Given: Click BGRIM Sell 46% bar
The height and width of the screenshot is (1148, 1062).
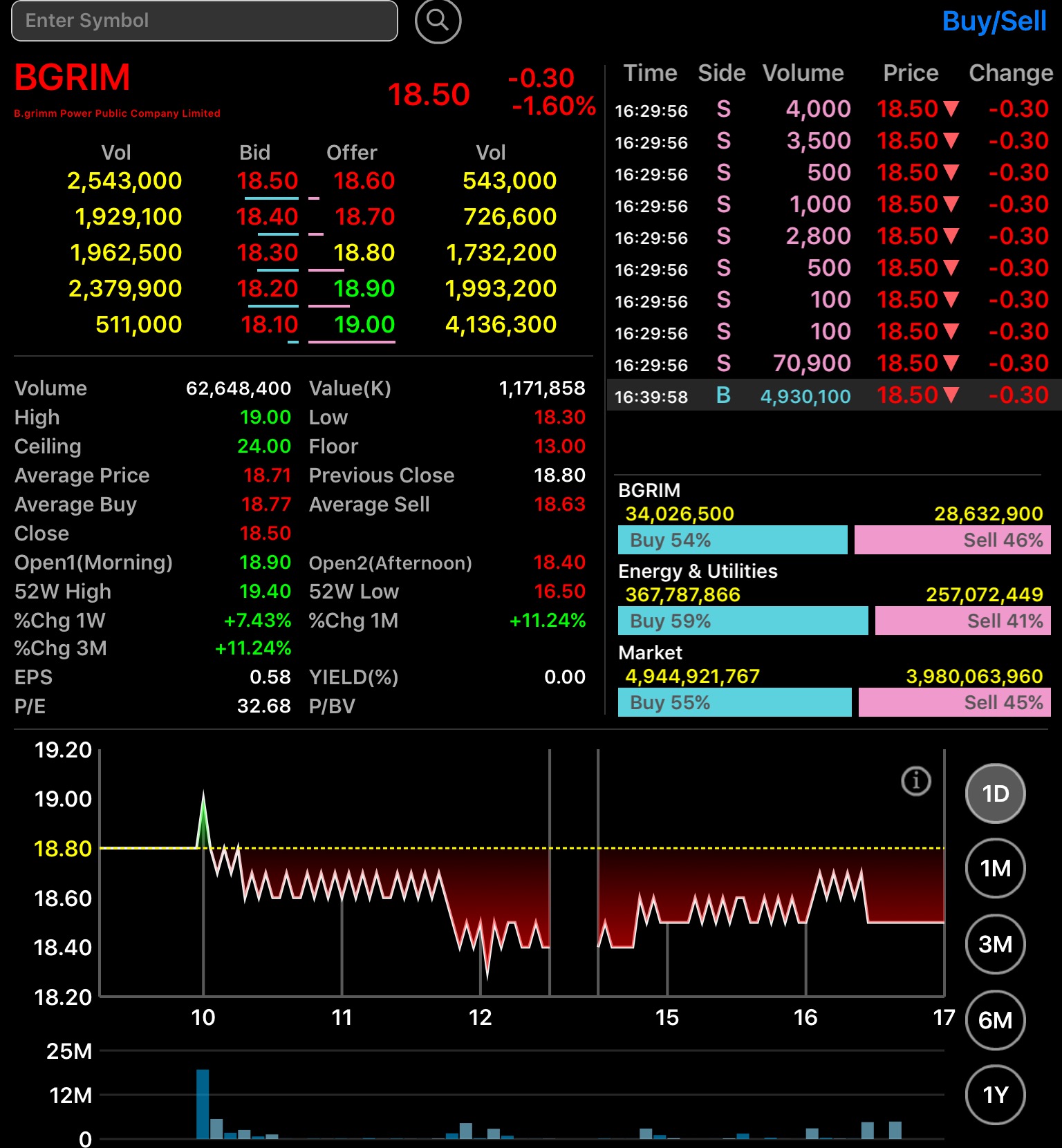Looking at the screenshot, I should coord(953,540).
